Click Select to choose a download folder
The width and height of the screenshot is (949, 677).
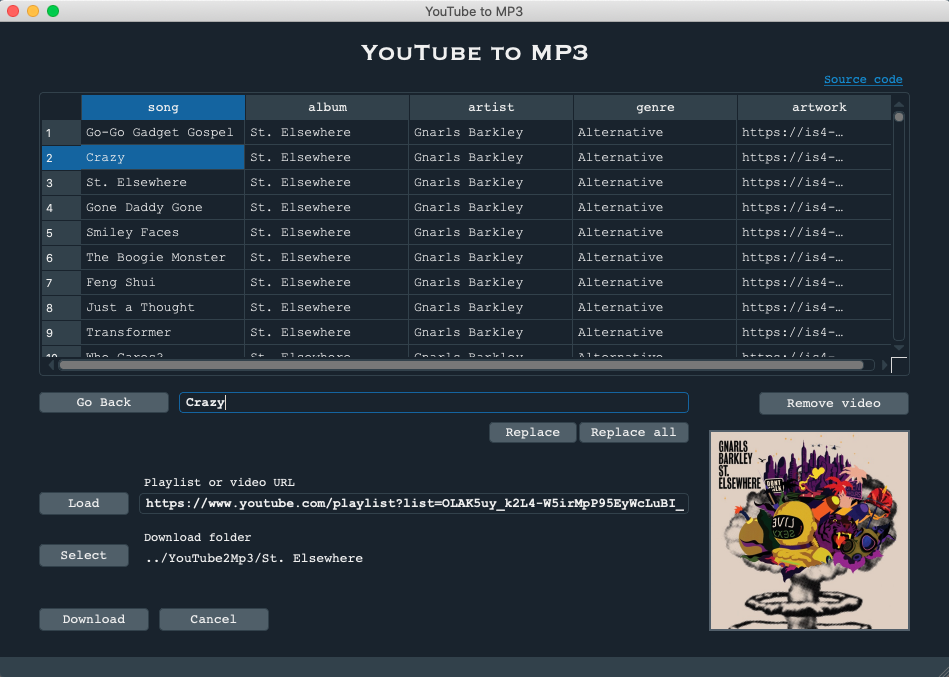coord(83,555)
